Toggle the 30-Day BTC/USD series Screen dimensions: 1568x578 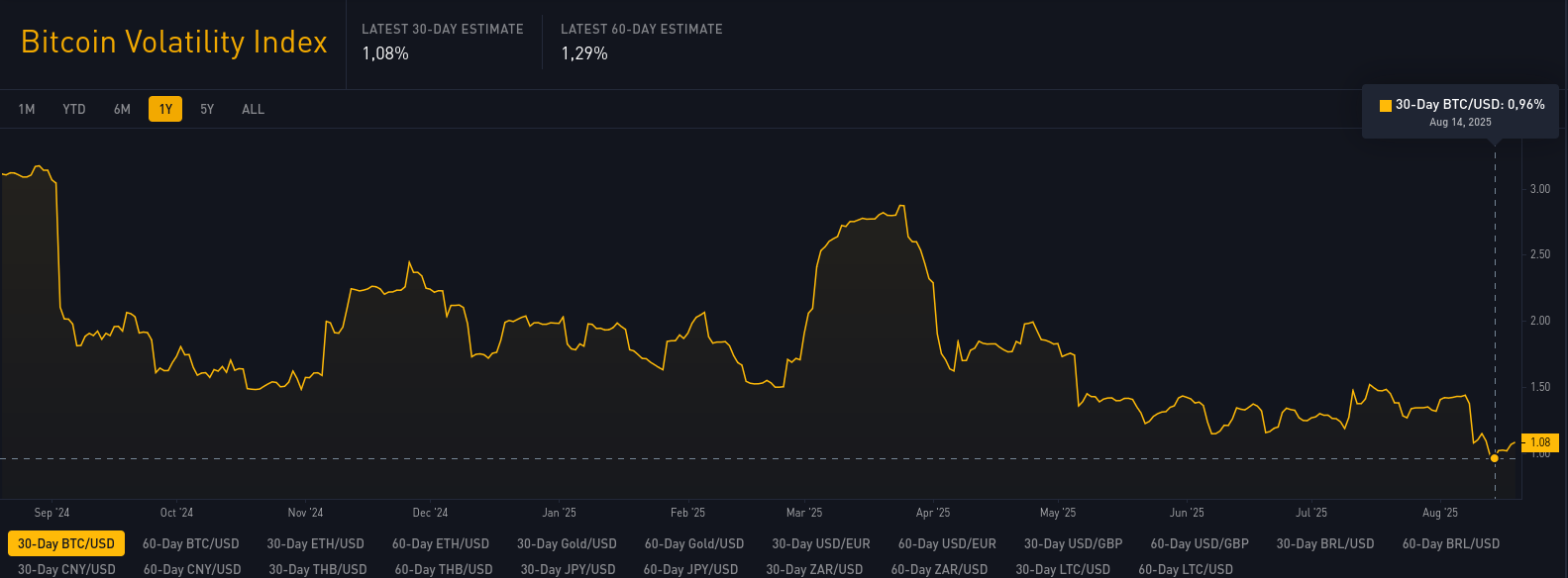pyautogui.click(x=66, y=543)
